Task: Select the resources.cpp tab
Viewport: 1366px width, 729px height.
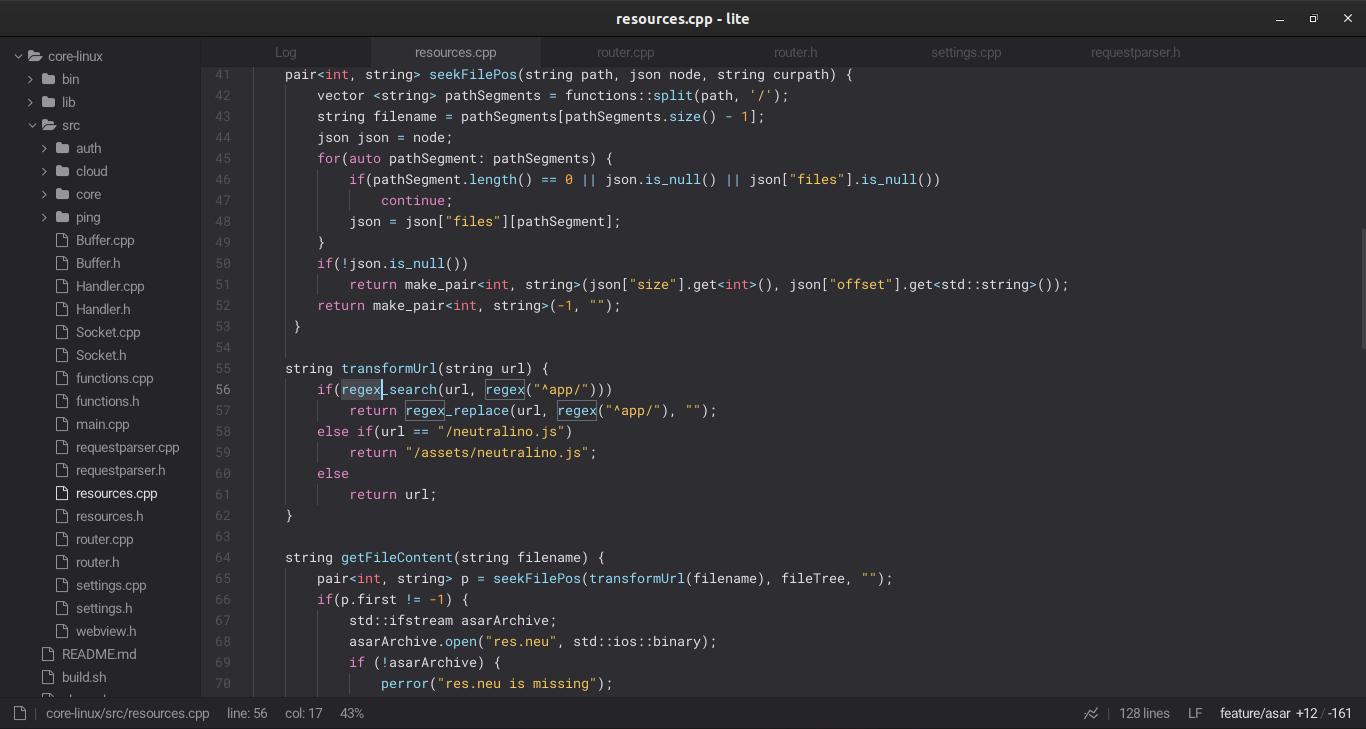Action: (x=456, y=52)
